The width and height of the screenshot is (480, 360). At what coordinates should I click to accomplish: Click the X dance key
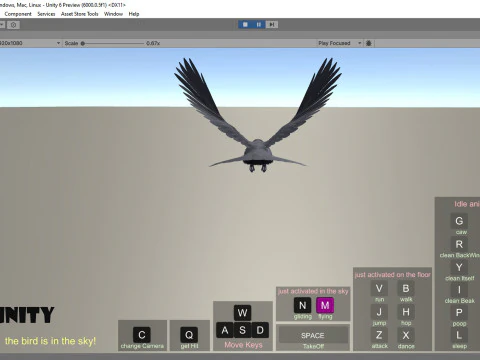(406, 335)
